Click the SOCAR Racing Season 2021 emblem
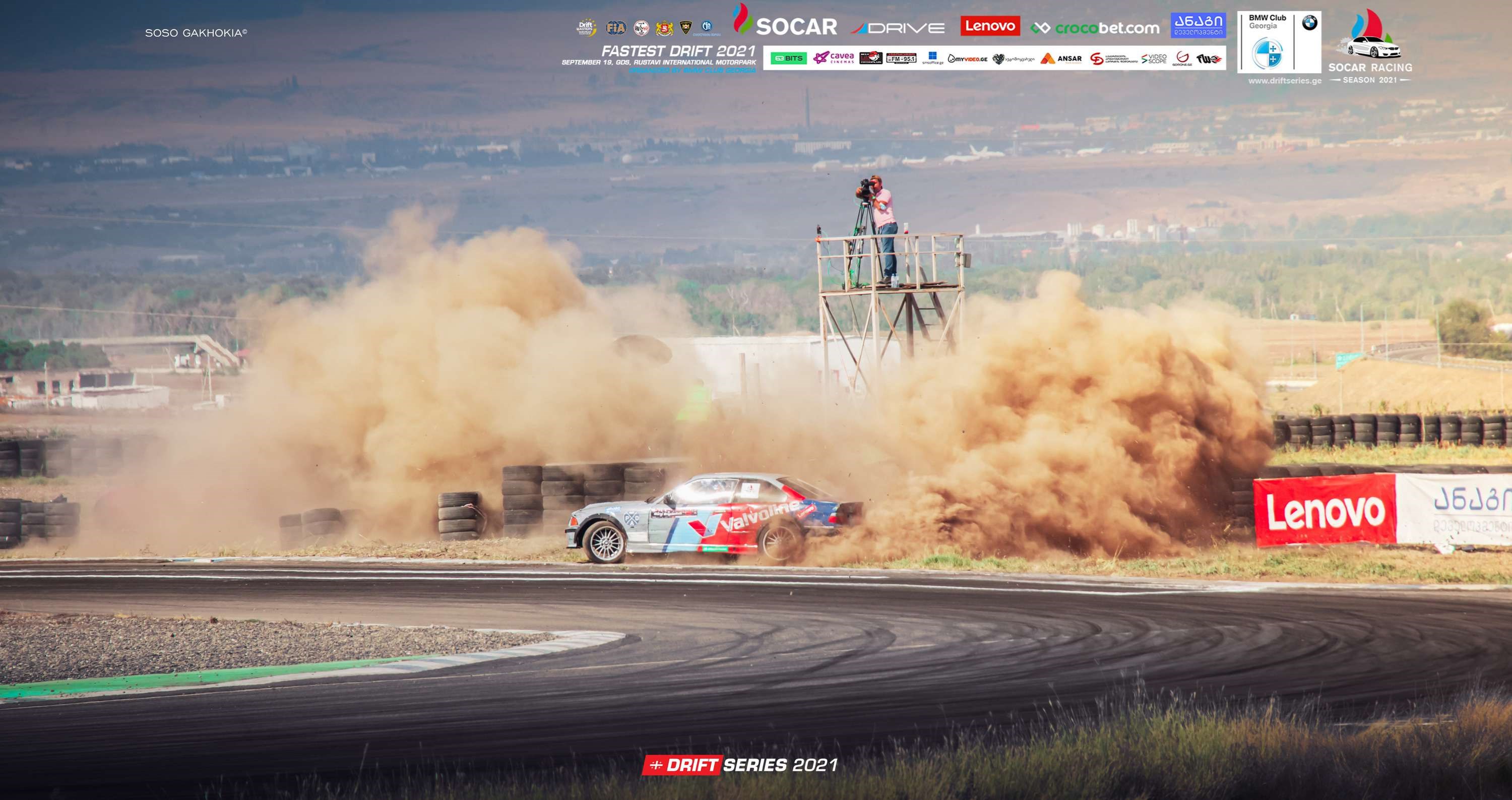 pyautogui.click(x=1370, y=47)
